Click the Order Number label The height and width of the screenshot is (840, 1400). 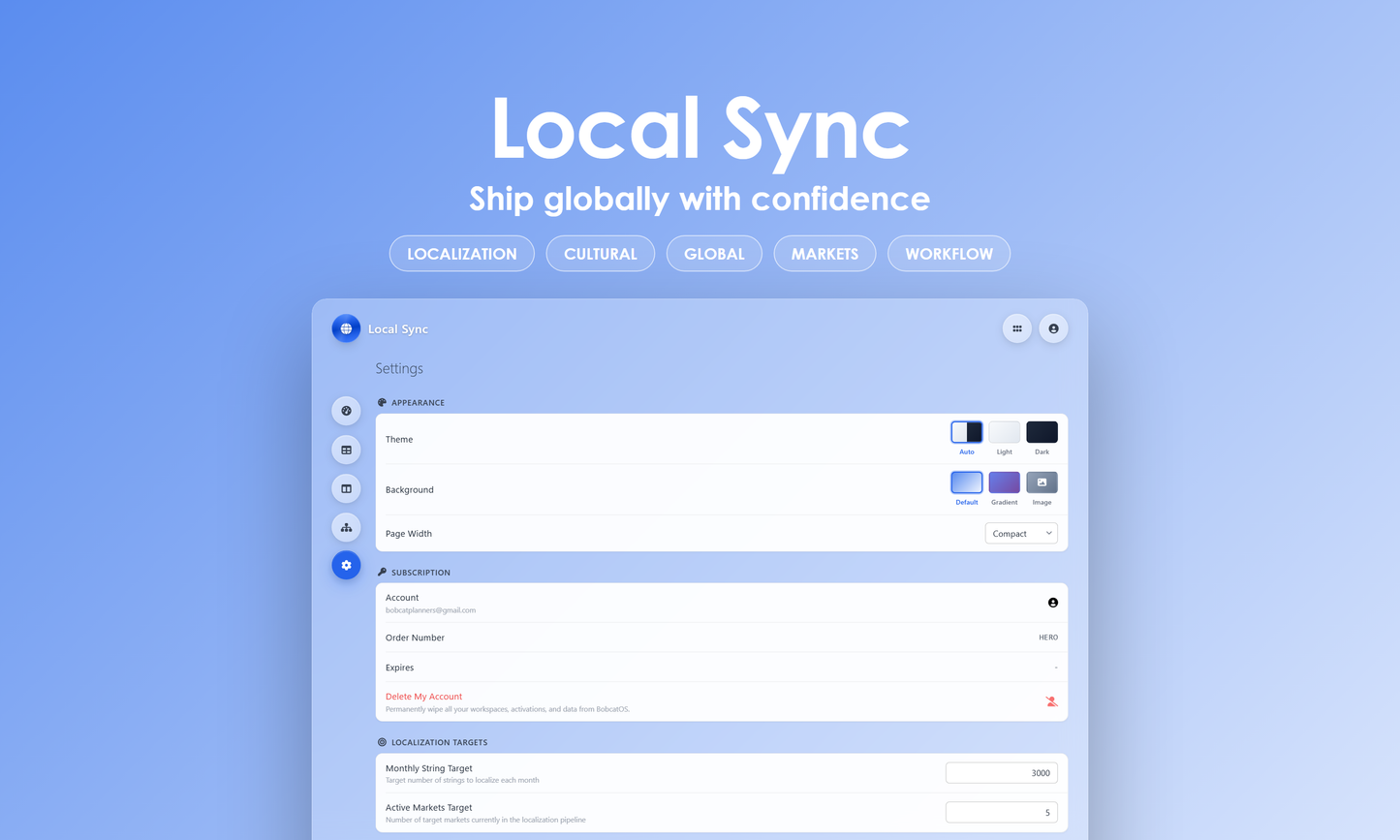click(415, 638)
